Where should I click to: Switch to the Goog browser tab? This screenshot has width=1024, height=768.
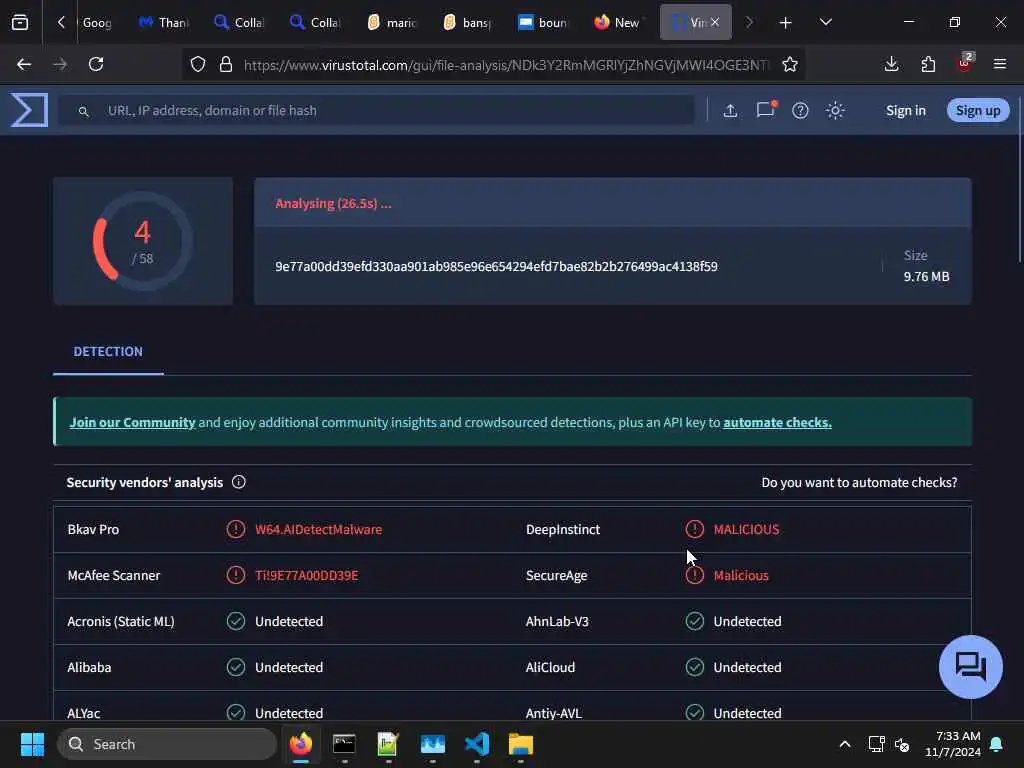point(97,22)
